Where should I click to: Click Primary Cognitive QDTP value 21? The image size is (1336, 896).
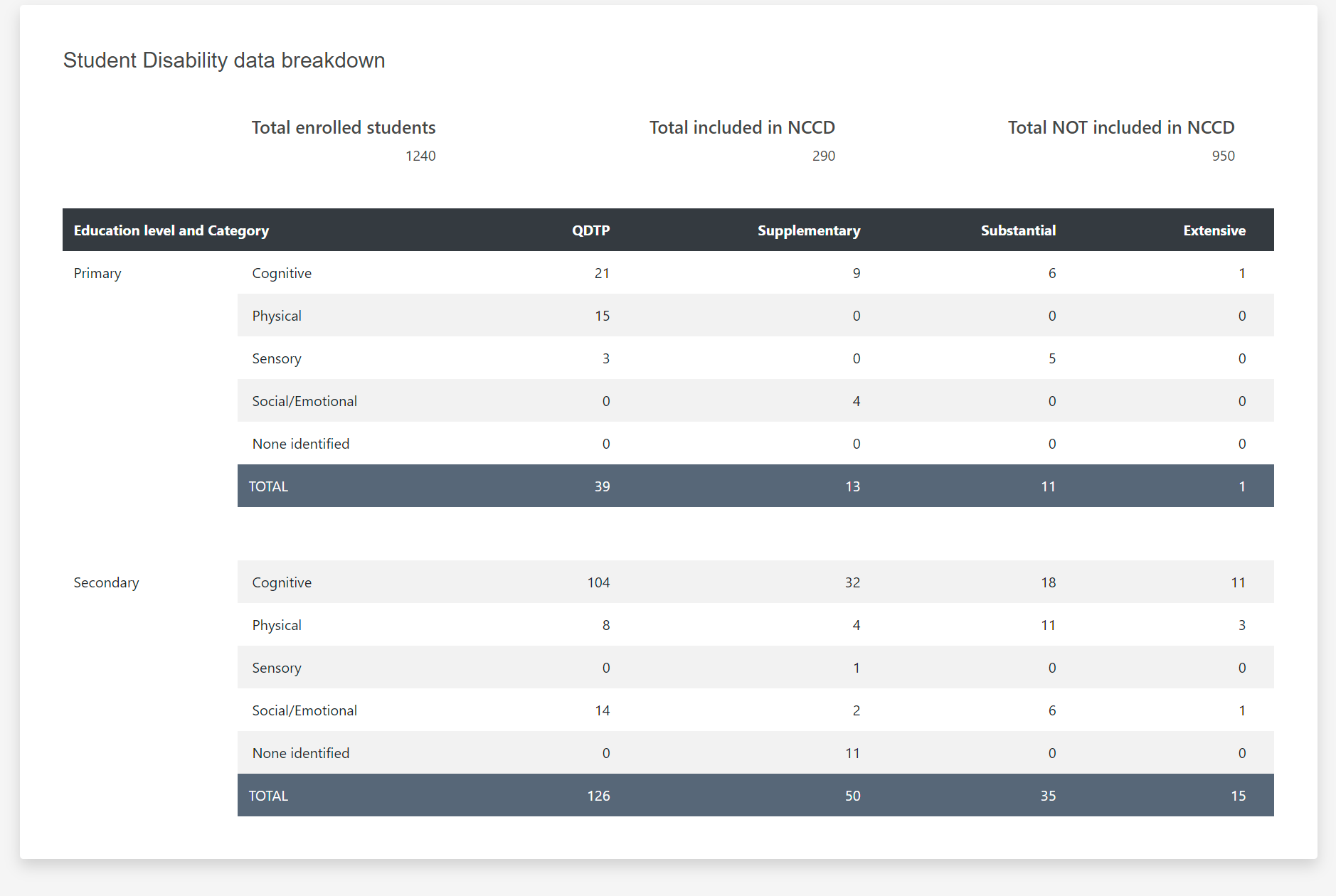point(602,273)
